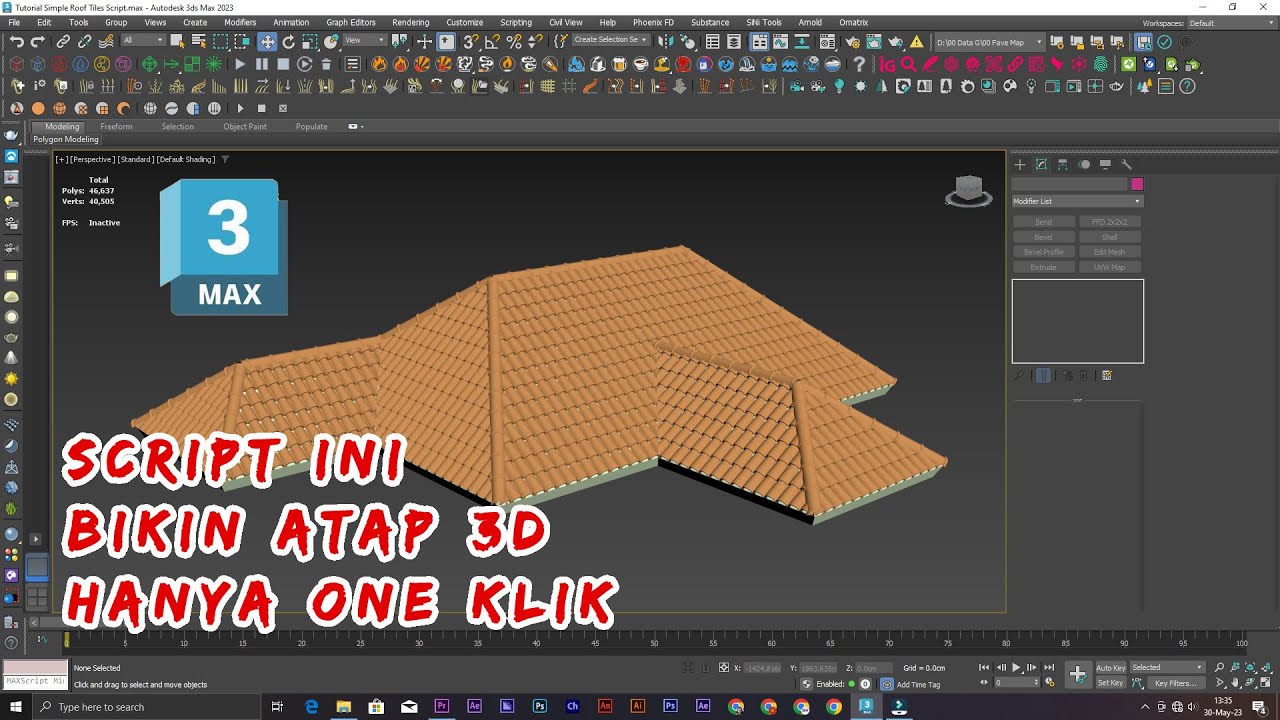Open the File menu
Viewport: 1280px width, 720px height.
pos(14,22)
